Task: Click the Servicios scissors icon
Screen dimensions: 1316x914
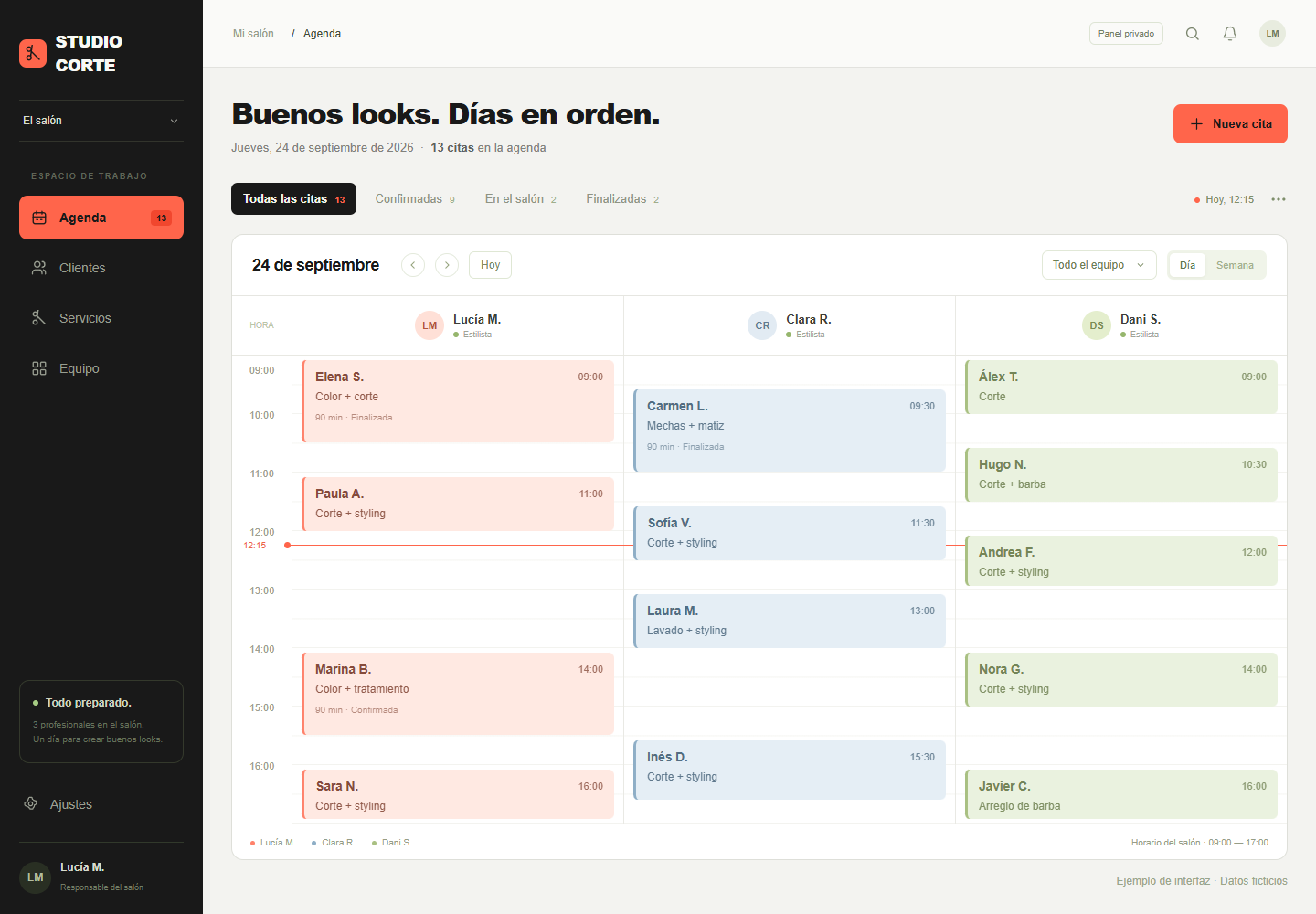Action: tap(39, 318)
